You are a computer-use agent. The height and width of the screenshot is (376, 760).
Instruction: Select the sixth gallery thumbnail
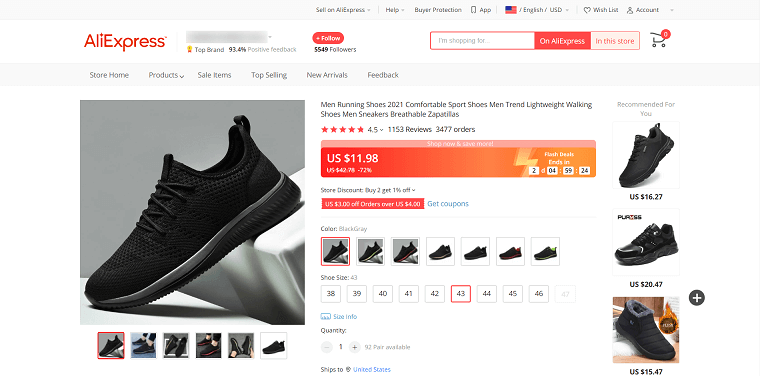point(274,345)
